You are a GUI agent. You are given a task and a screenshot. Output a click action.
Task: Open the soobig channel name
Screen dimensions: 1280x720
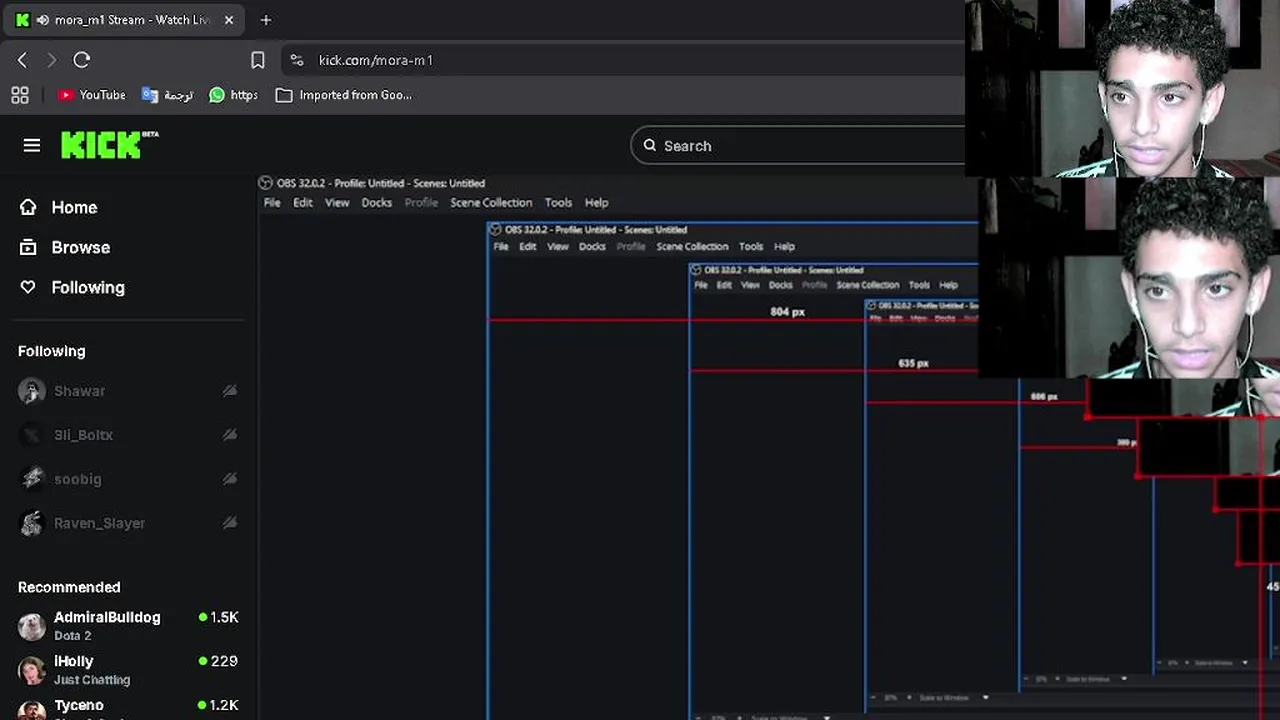78,479
